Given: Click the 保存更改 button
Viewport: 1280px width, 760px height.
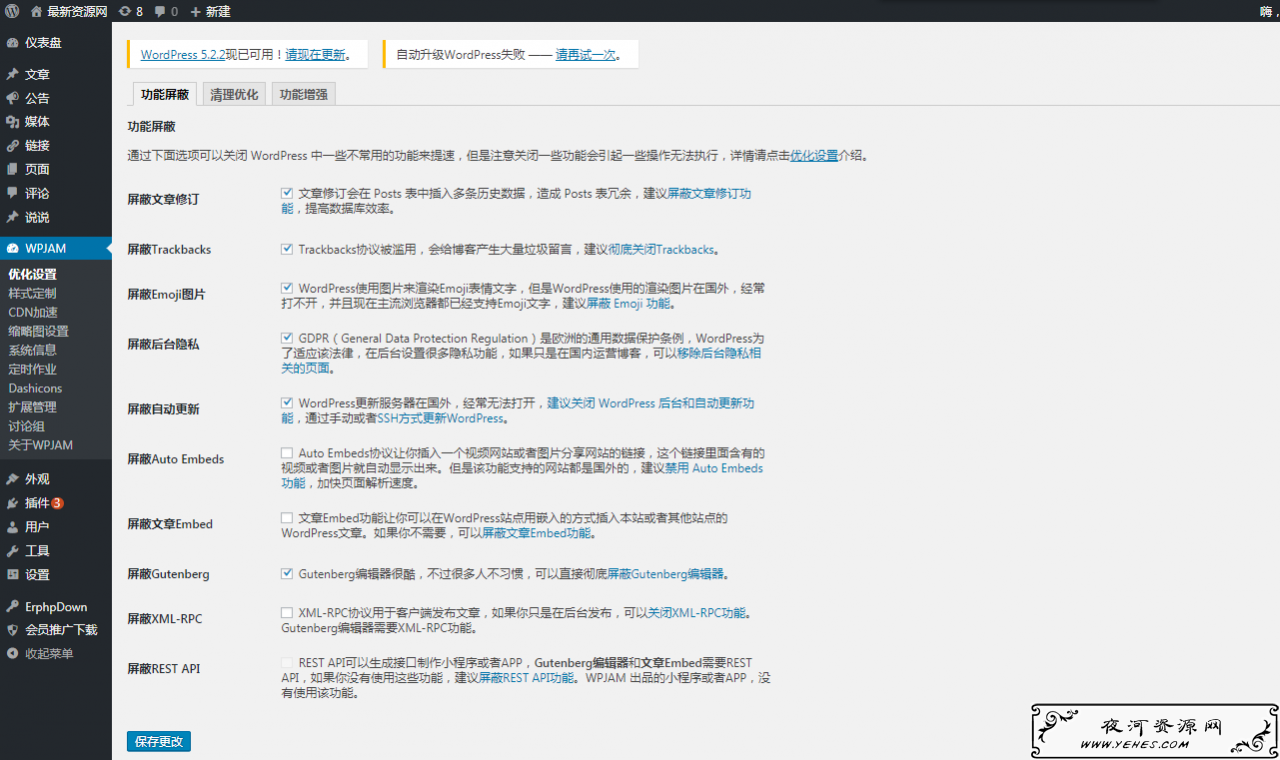Looking at the screenshot, I should pos(159,741).
